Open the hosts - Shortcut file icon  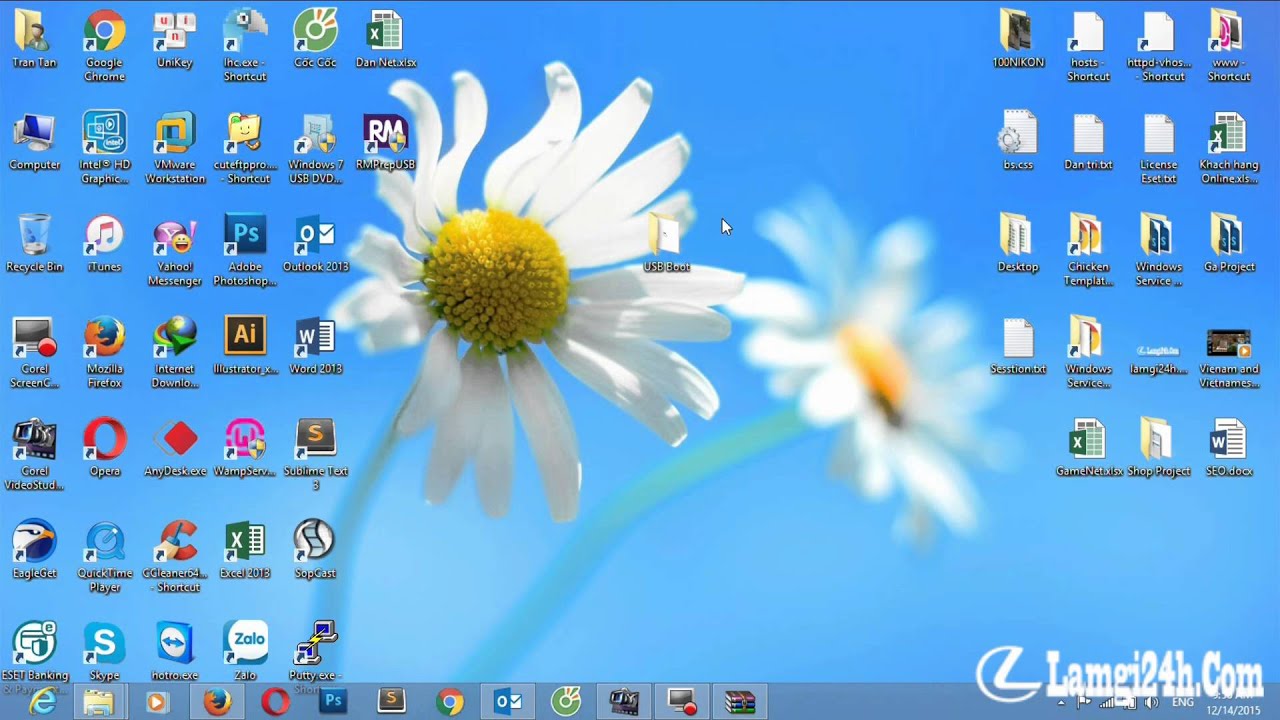1088,45
